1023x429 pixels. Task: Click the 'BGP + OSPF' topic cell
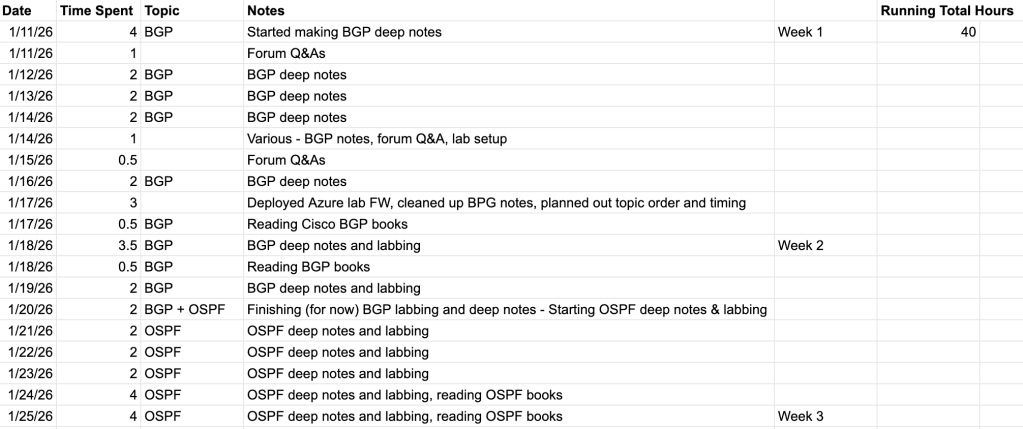[180, 309]
